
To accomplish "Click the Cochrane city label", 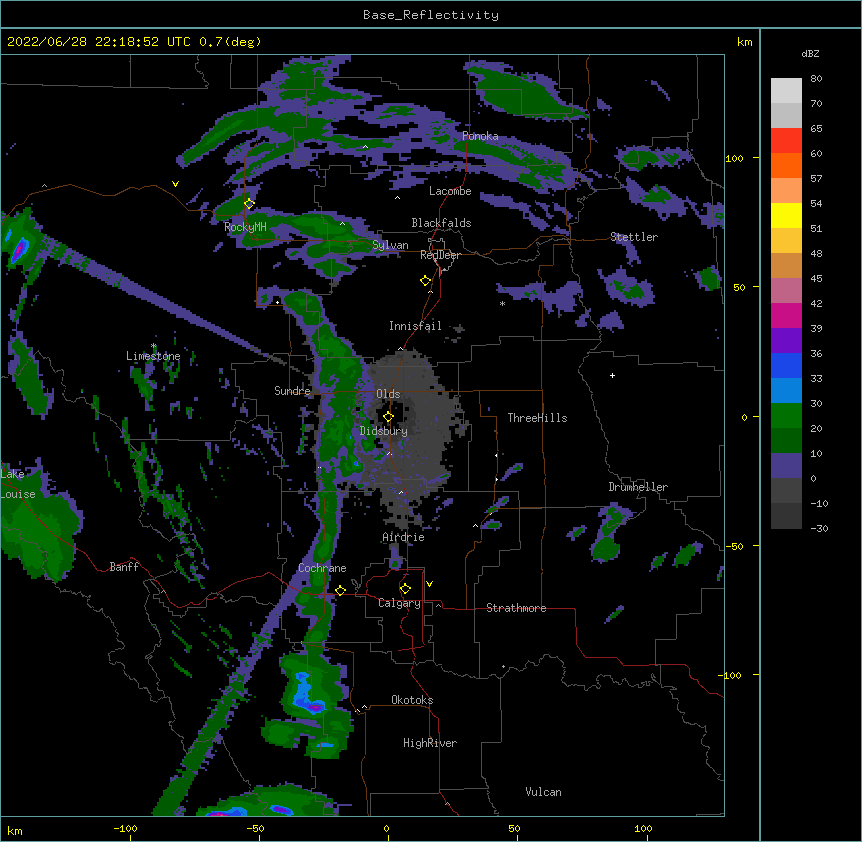I will point(322,568).
